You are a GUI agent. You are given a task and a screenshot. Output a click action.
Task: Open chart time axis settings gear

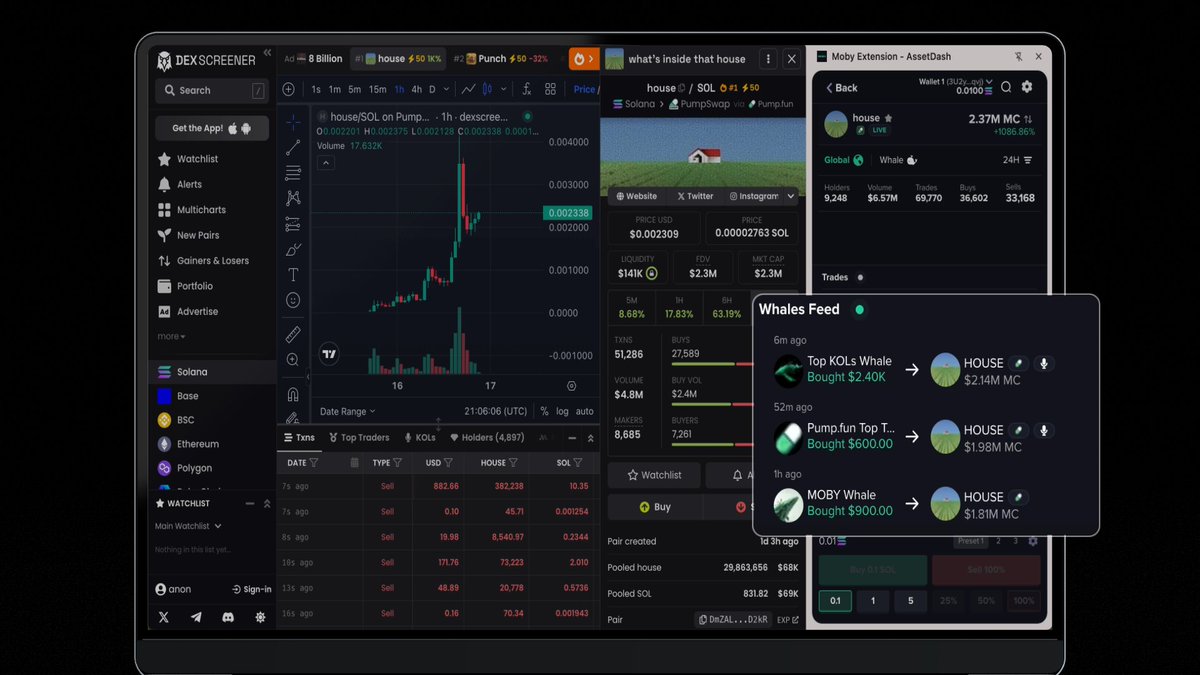click(571, 386)
